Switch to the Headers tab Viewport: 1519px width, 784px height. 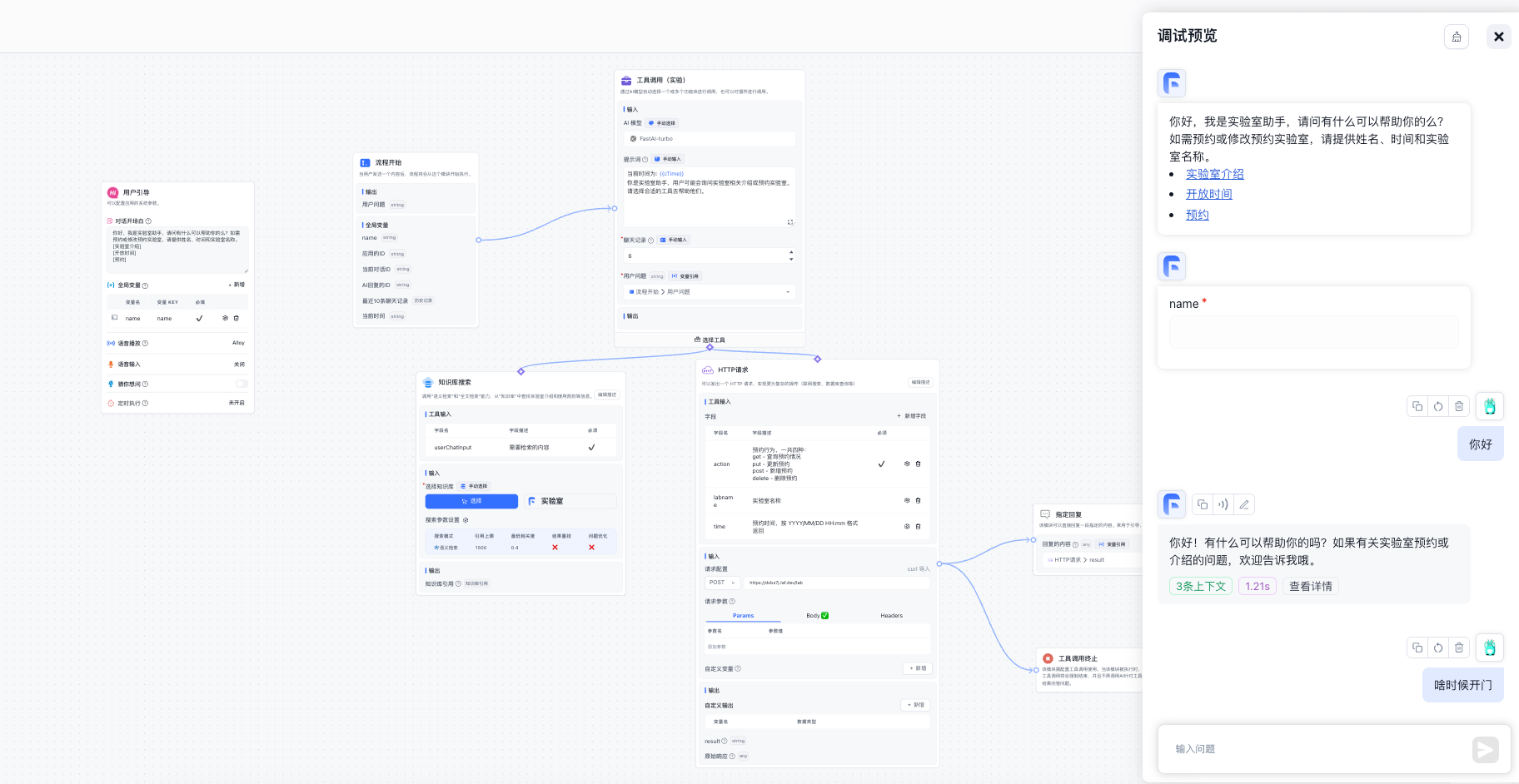891,616
